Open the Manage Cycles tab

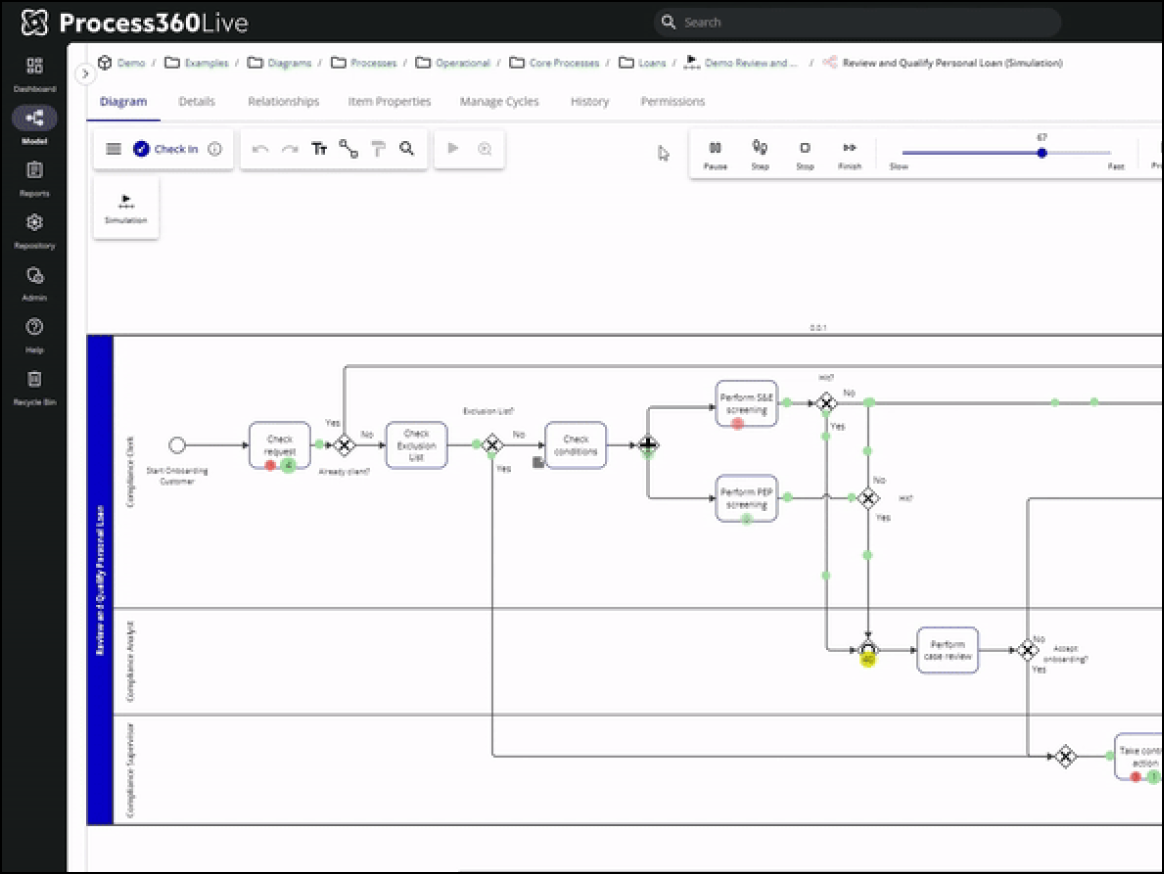click(x=499, y=101)
